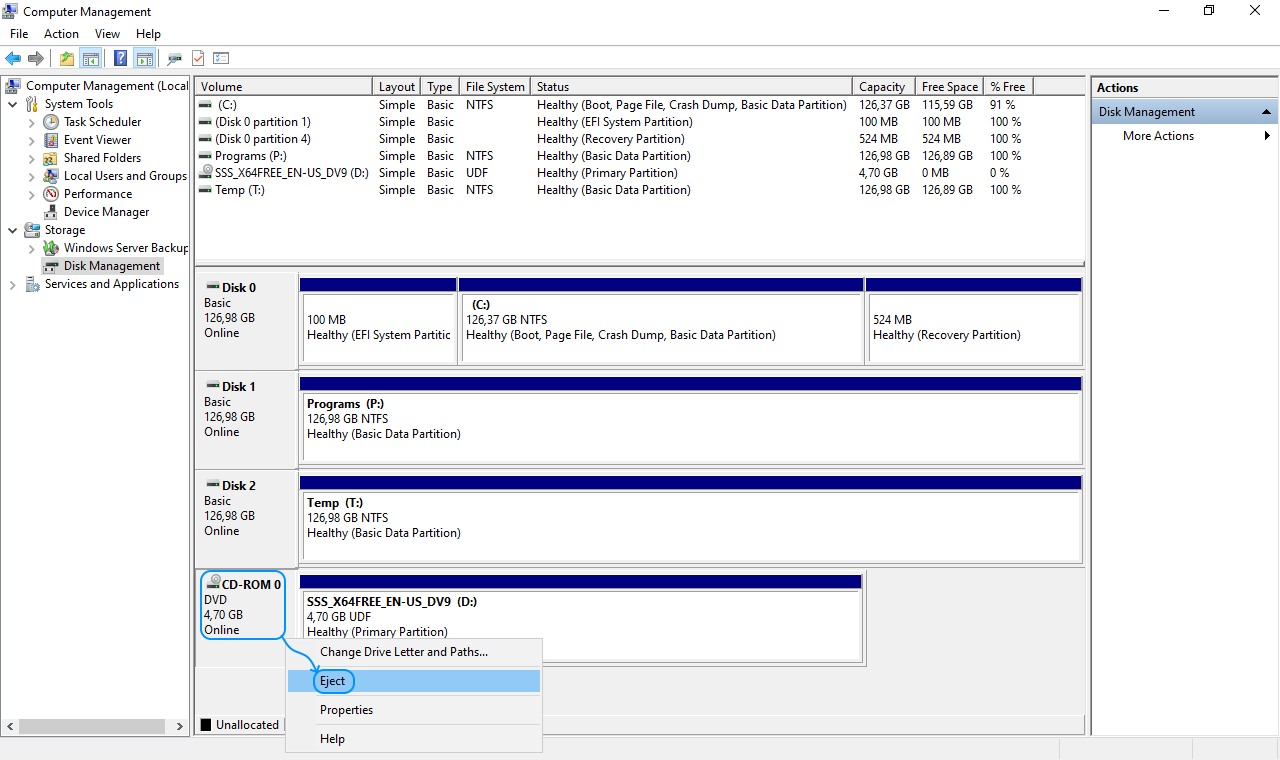Click the Services and Applications icon
This screenshot has width=1280, height=760.
(x=32, y=284)
